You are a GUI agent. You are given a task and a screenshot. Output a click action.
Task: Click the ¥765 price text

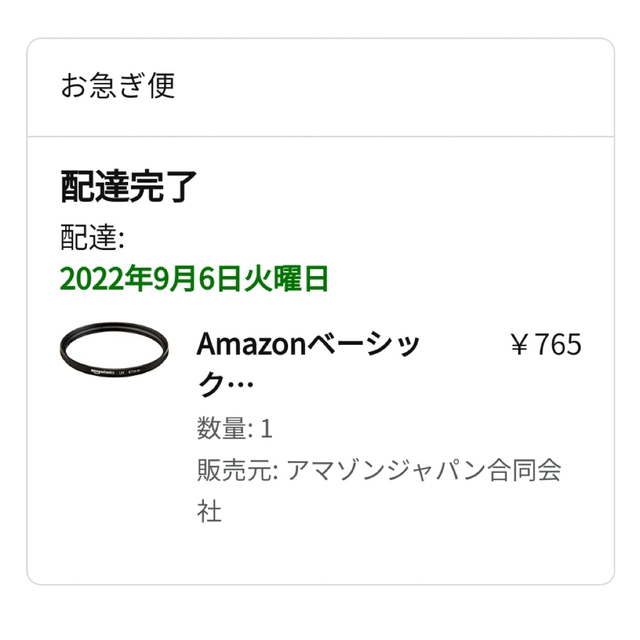546,344
